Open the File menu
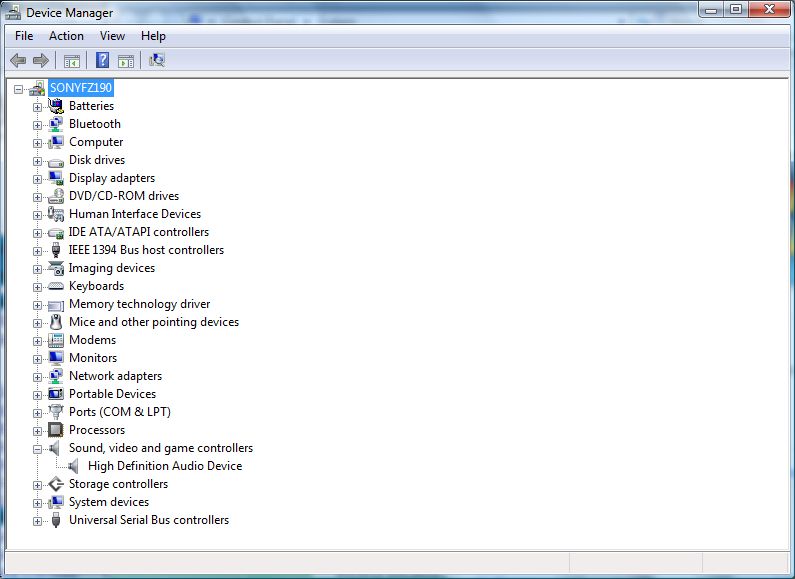Screen dimensions: 795x579 click(24, 36)
